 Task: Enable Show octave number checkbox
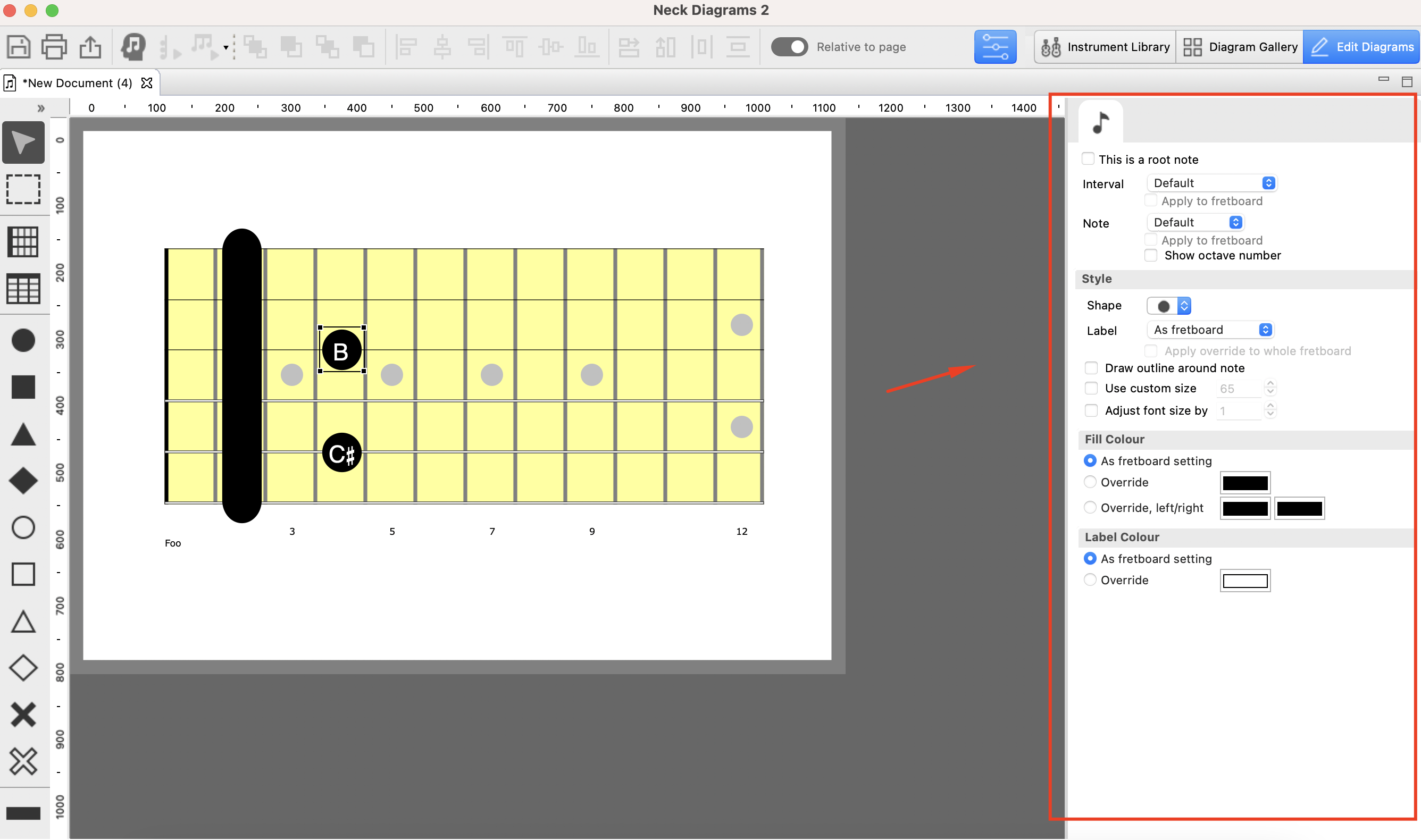pos(1150,255)
